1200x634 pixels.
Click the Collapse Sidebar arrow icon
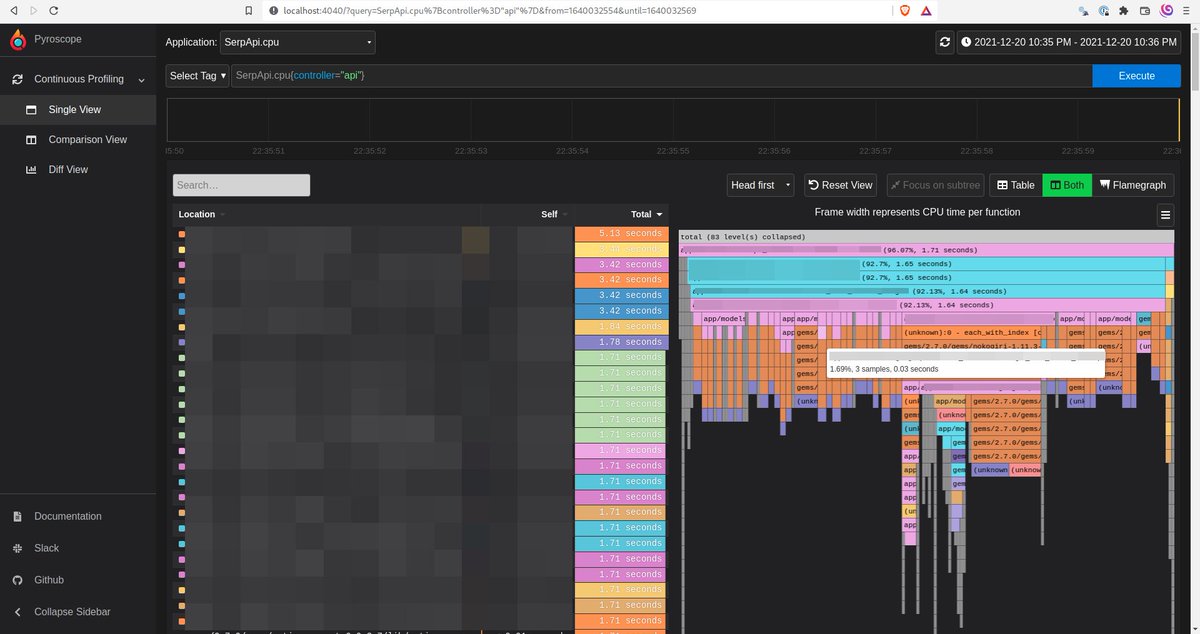[17, 612]
